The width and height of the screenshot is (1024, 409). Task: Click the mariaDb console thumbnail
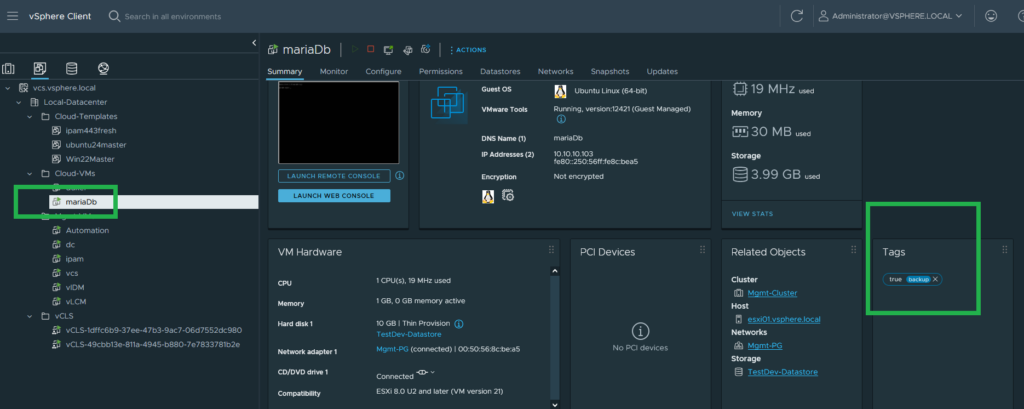(338, 122)
